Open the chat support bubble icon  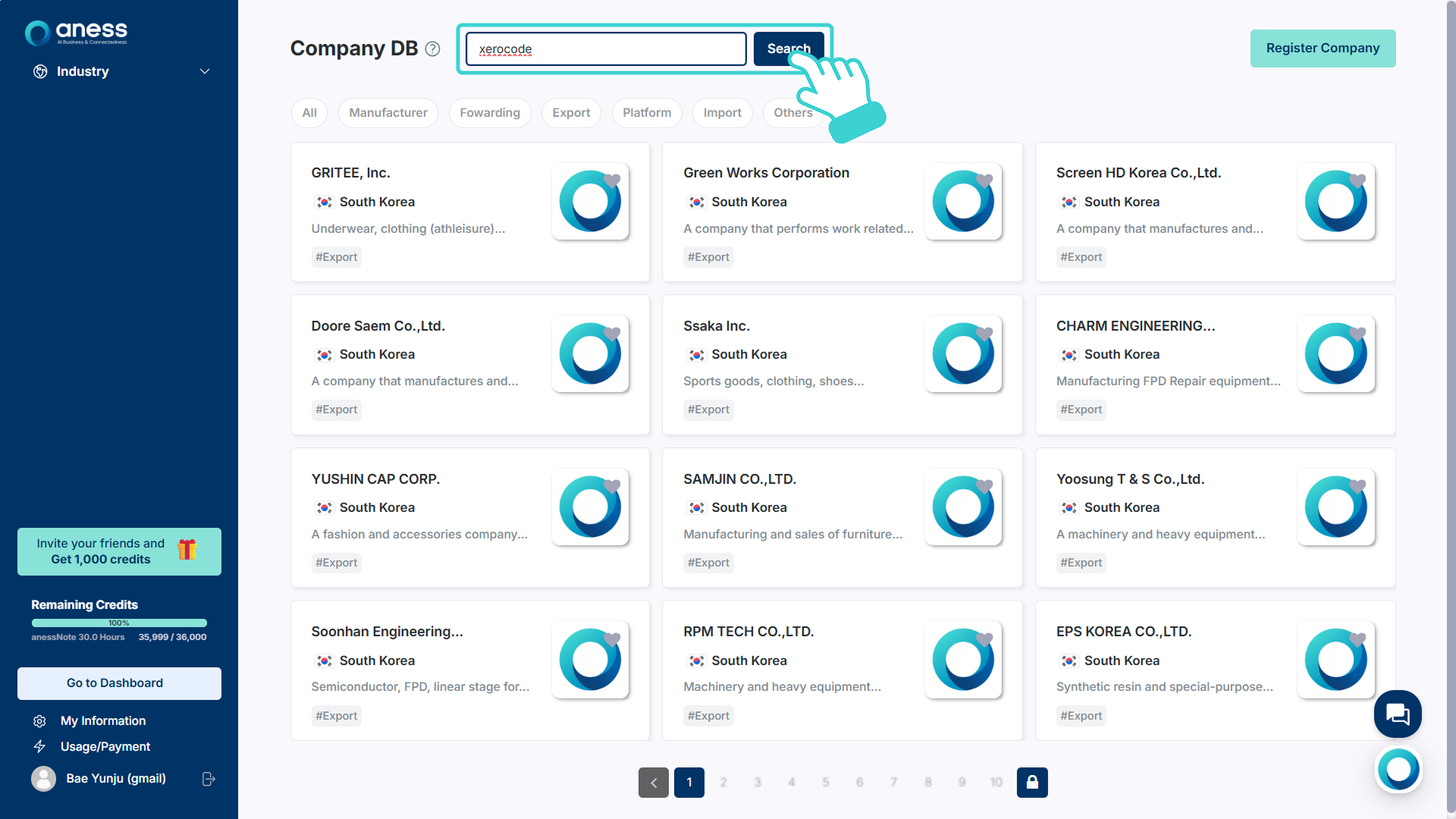1397,714
